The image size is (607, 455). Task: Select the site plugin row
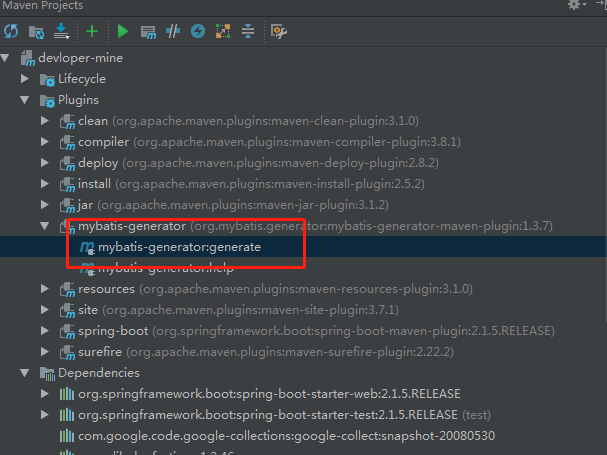pyautogui.click(x=304, y=310)
